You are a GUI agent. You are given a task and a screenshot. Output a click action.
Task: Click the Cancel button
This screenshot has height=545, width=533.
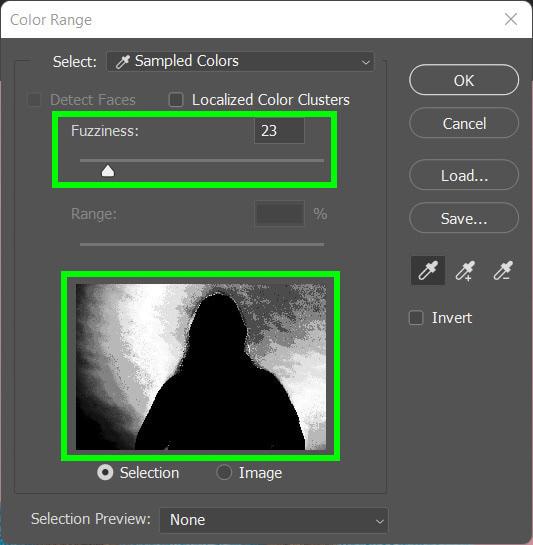[x=464, y=123]
